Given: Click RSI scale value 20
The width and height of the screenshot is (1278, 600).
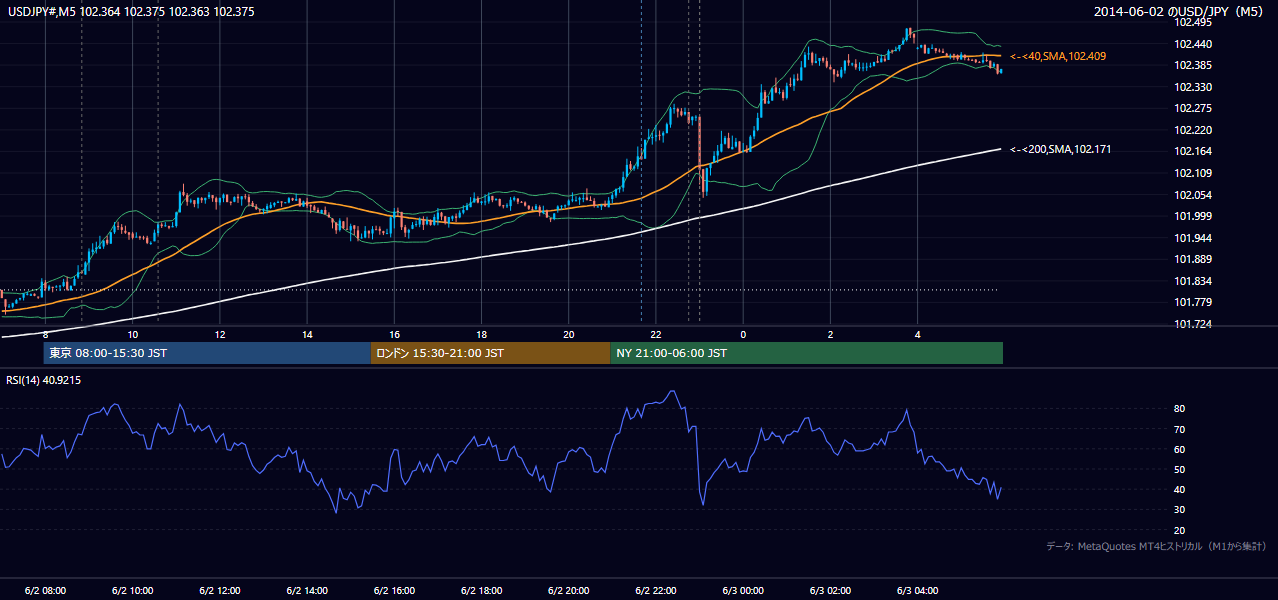Looking at the screenshot, I should pyautogui.click(x=1180, y=530).
